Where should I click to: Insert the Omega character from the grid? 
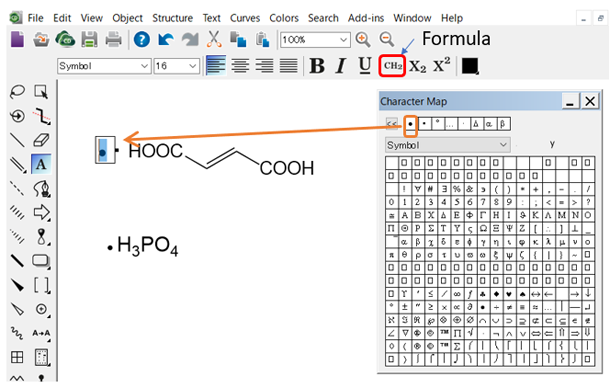click(483, 228)
